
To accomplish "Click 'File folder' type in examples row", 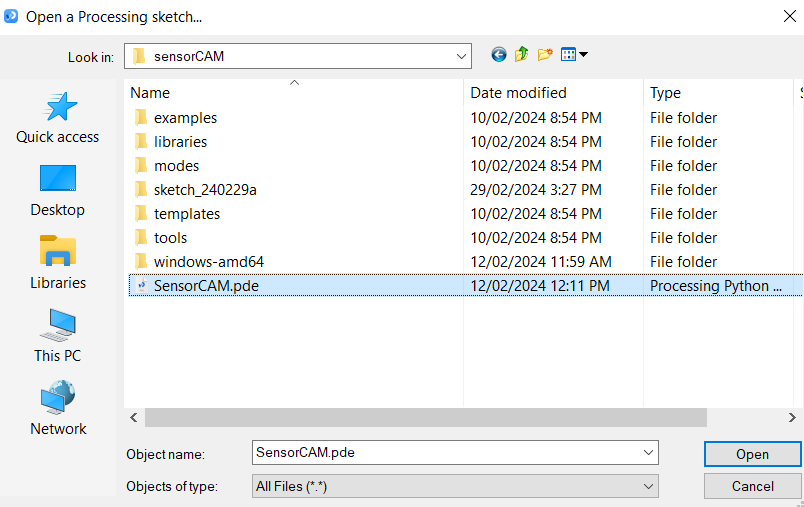I will pos(684,118).
